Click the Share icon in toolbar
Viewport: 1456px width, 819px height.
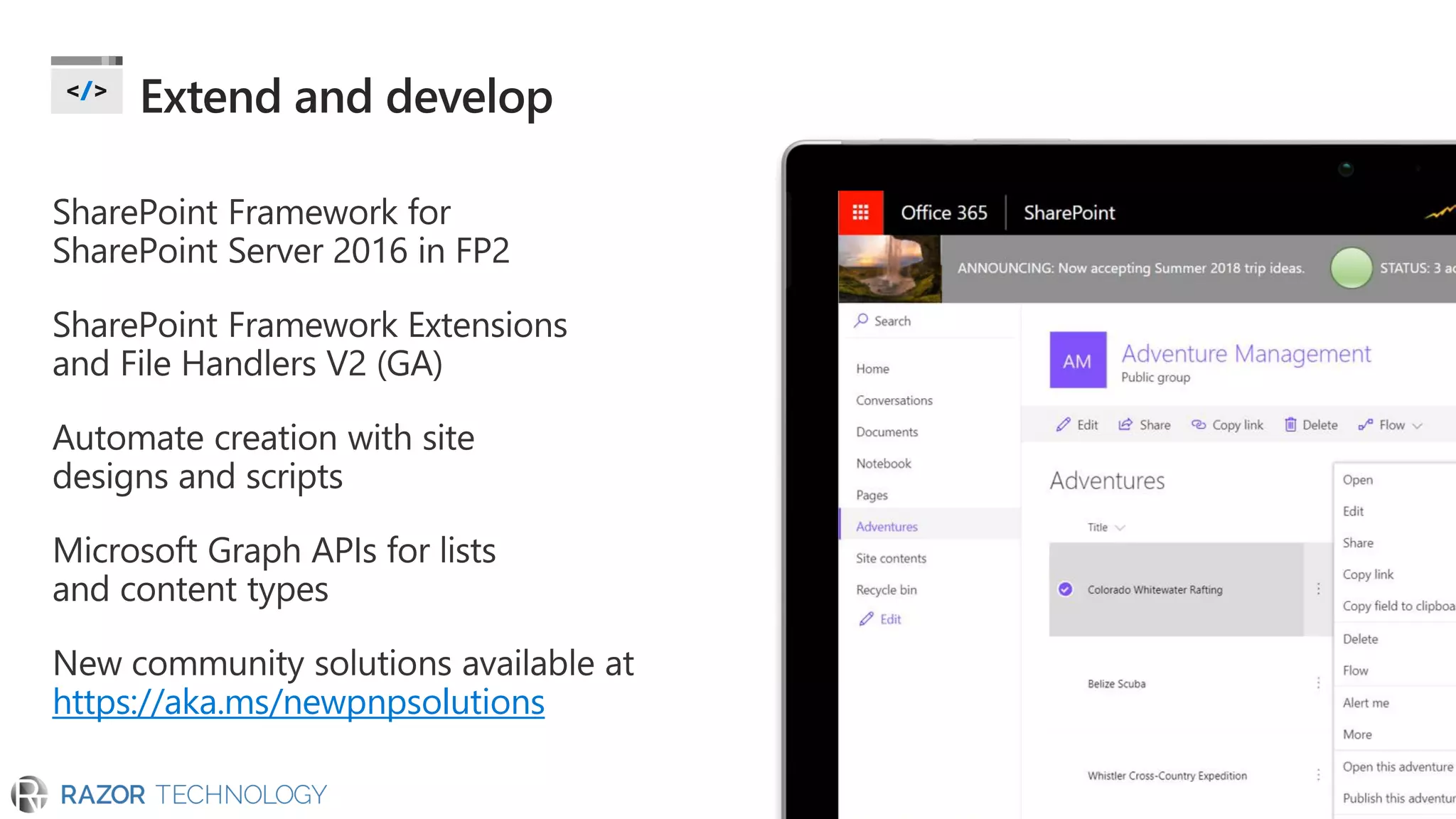tap(1125, 424)
